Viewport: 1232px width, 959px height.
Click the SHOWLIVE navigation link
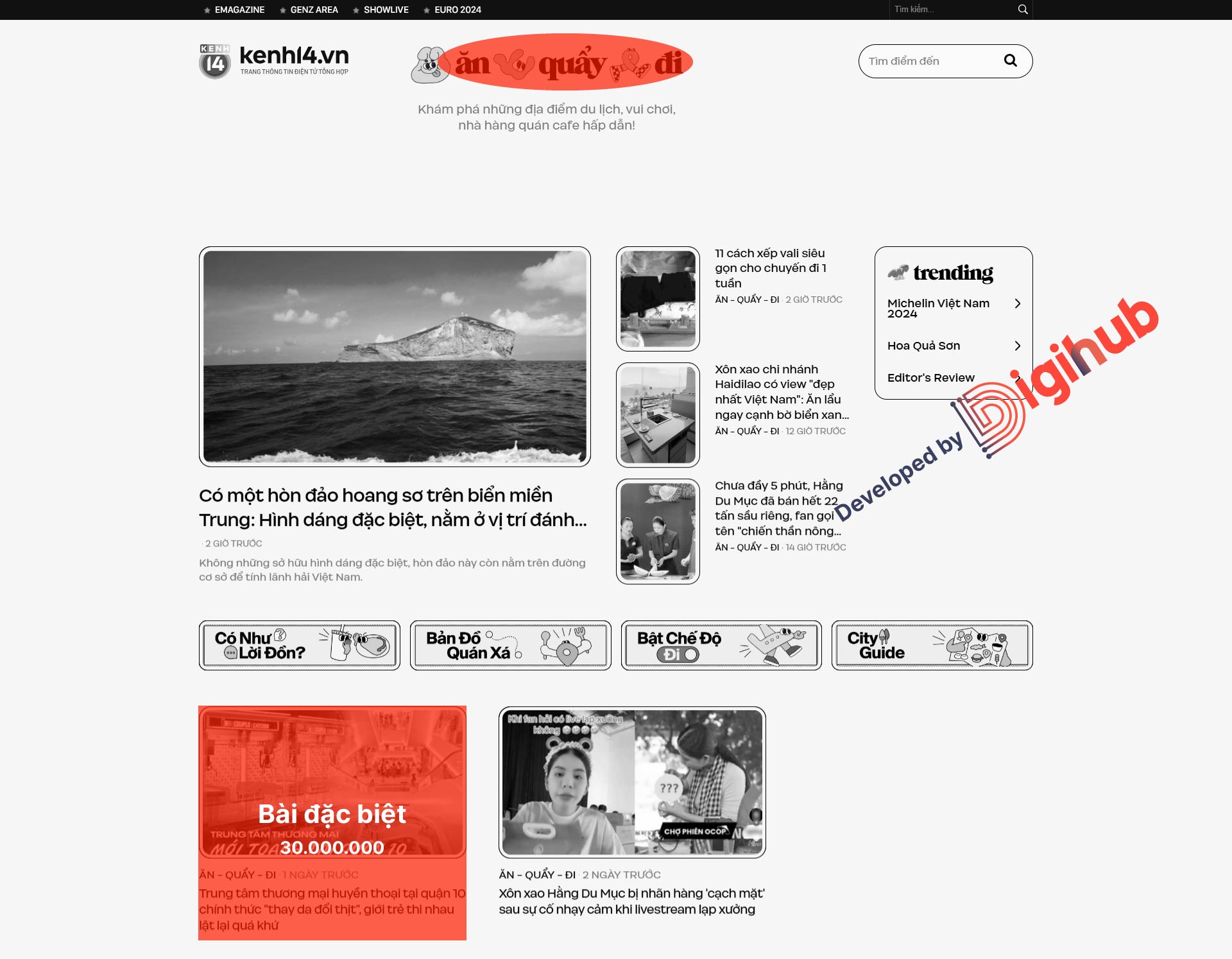(x=391, y=10)
